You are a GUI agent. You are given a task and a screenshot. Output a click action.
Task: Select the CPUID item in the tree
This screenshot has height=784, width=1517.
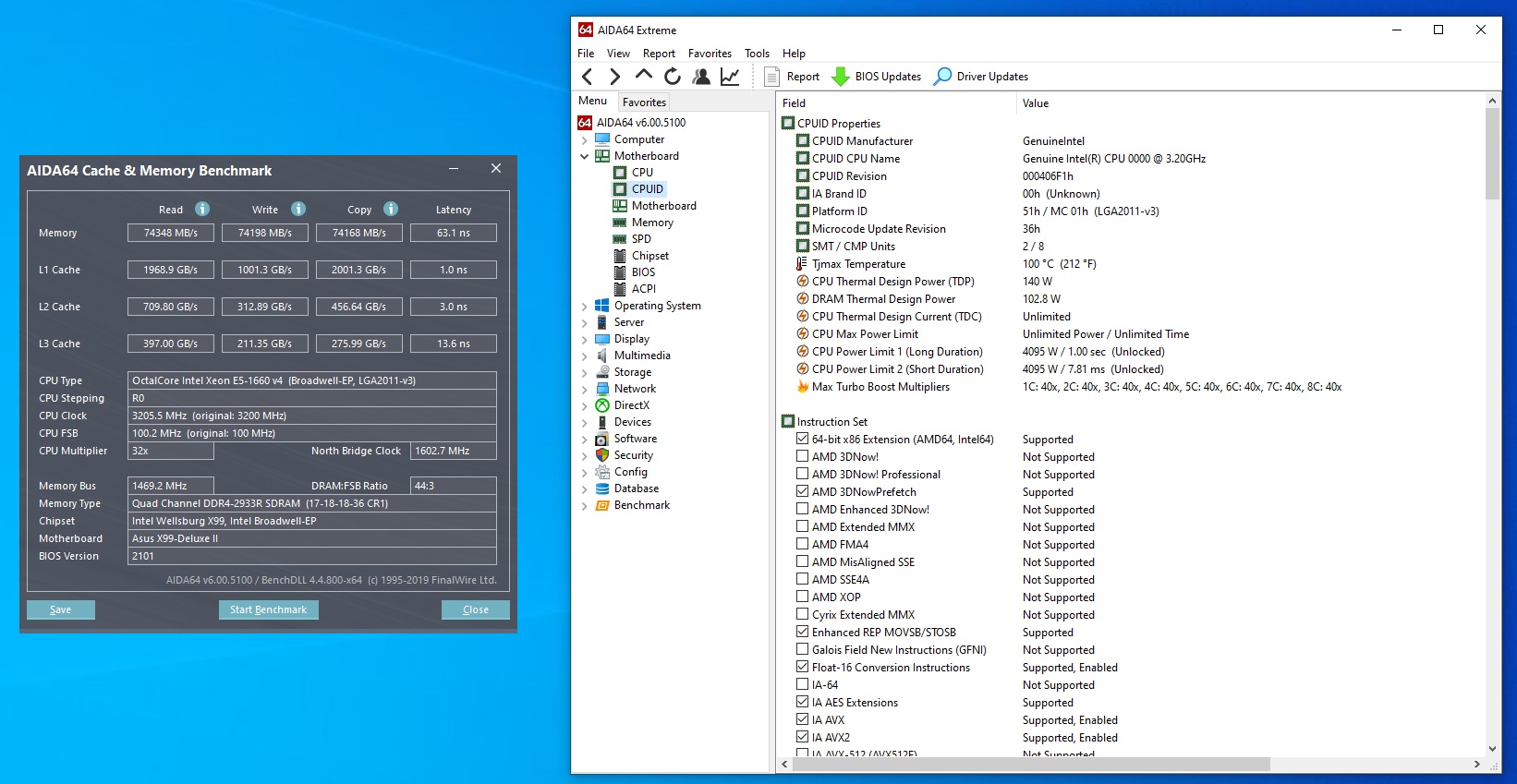[648, 189]
